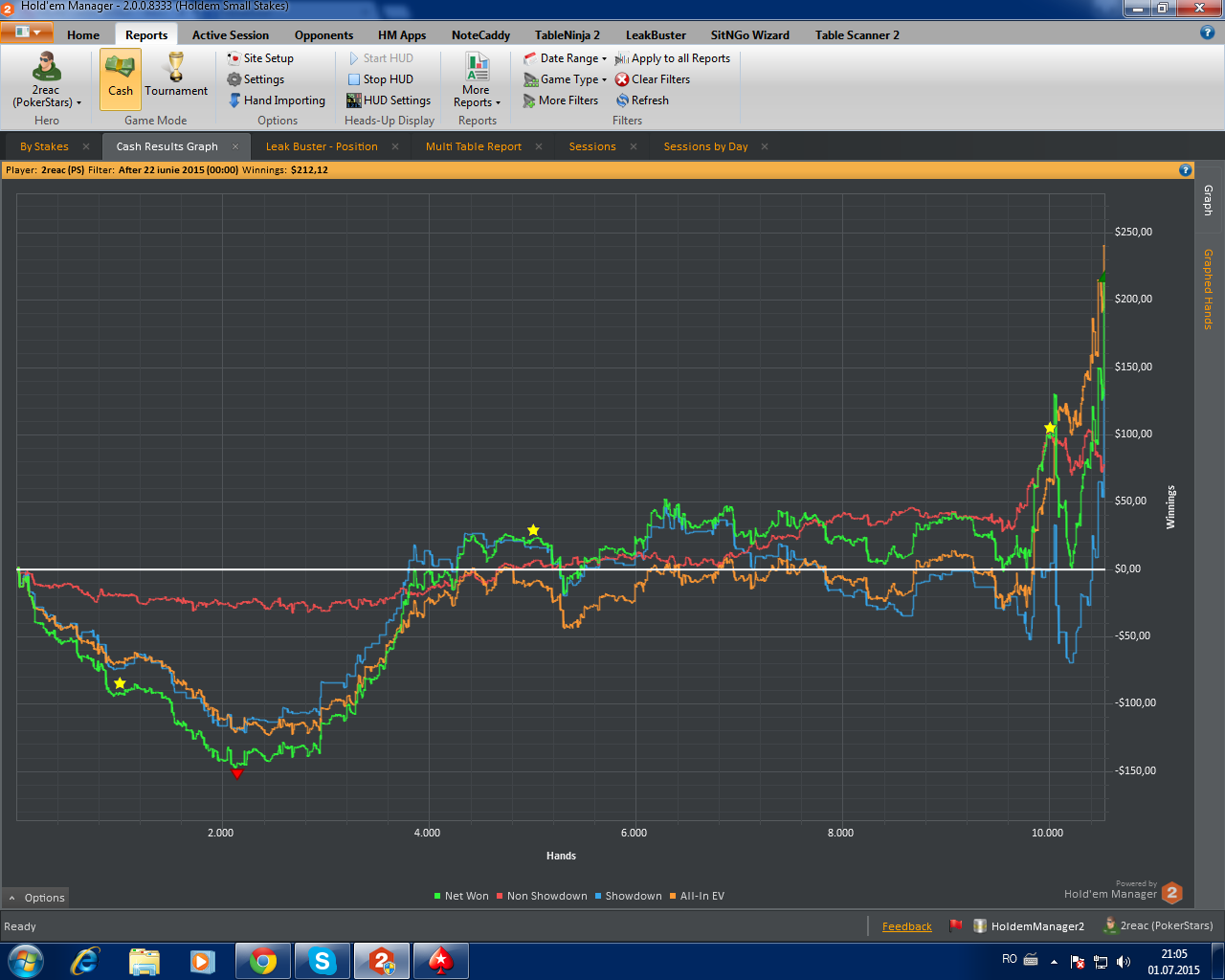This screenshot has height=980, width=1225.
Task: Click the red downswing marker on the graph
Action: (x=237, y=772)
